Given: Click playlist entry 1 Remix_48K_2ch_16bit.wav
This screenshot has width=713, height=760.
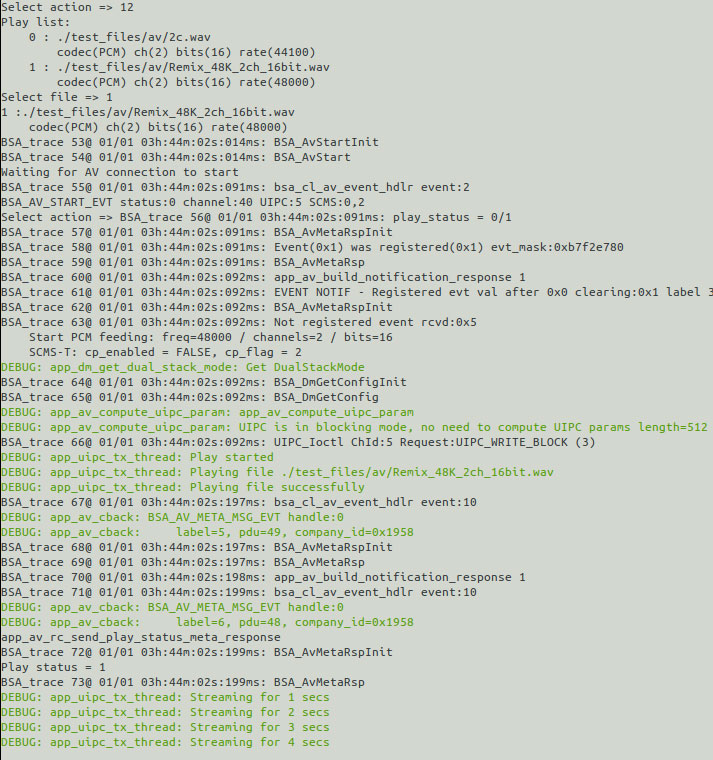Looking at the screenshot, I should [x=179, y=67].
